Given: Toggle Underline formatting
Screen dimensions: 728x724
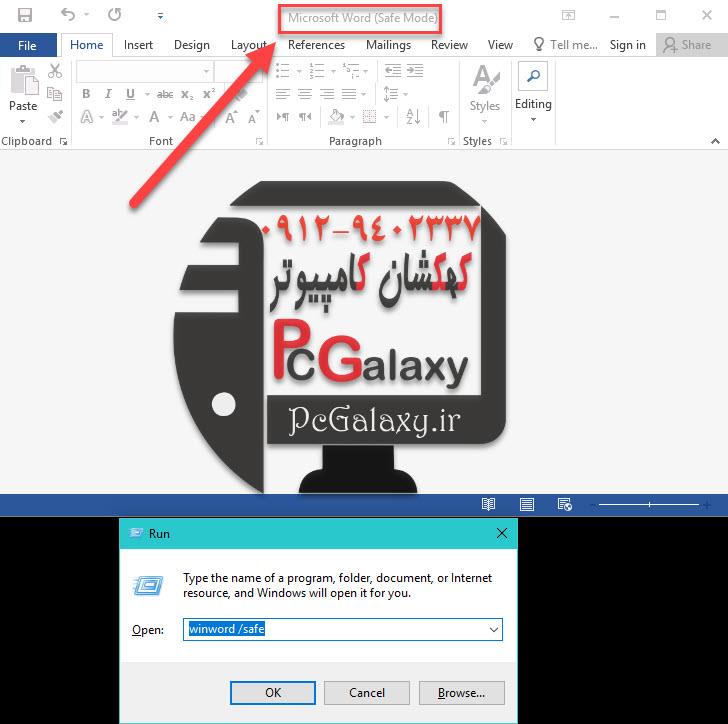Looking at the screenshot, I should point(130,94).
